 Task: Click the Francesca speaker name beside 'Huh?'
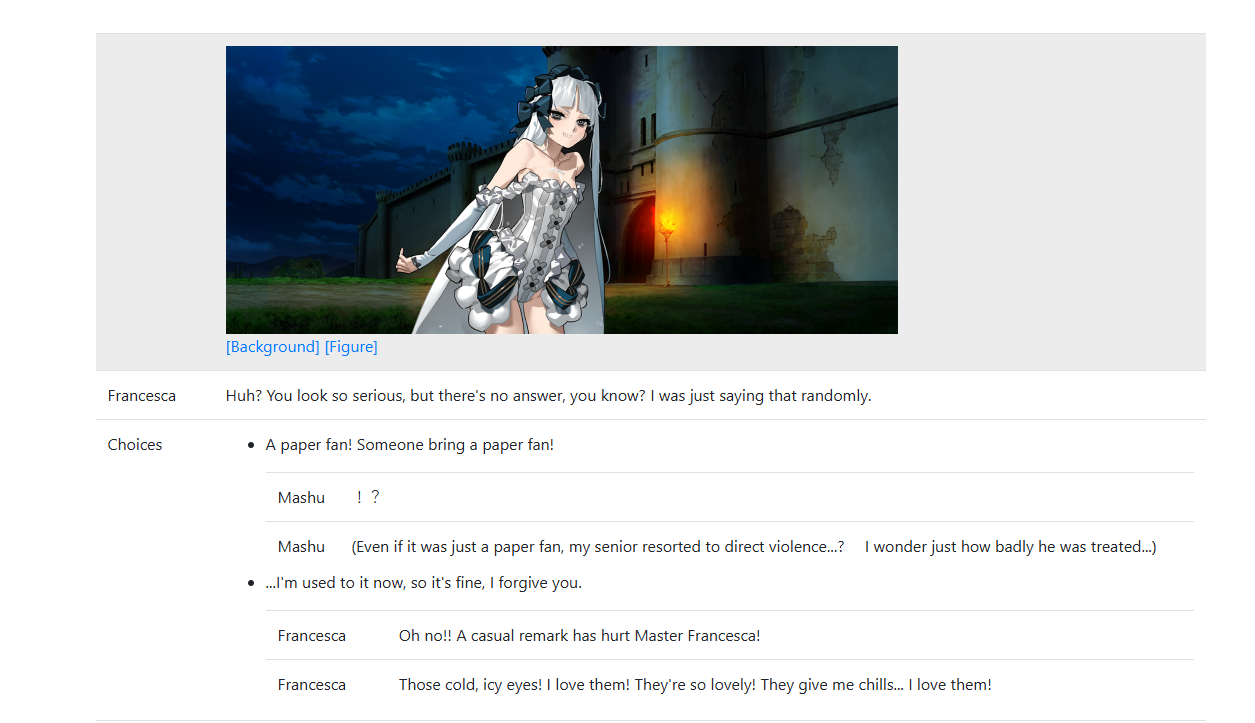pyautogui.click(x=142, y=396)
